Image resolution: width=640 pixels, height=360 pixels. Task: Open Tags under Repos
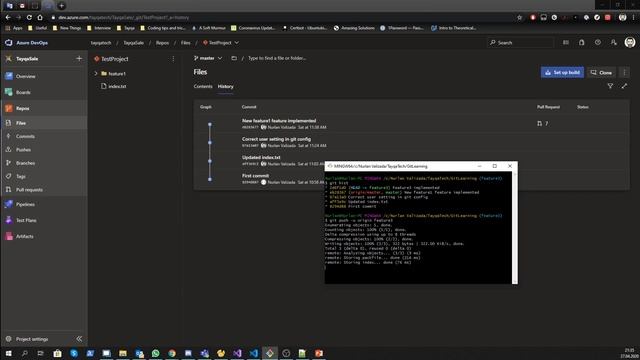[20, 176]
